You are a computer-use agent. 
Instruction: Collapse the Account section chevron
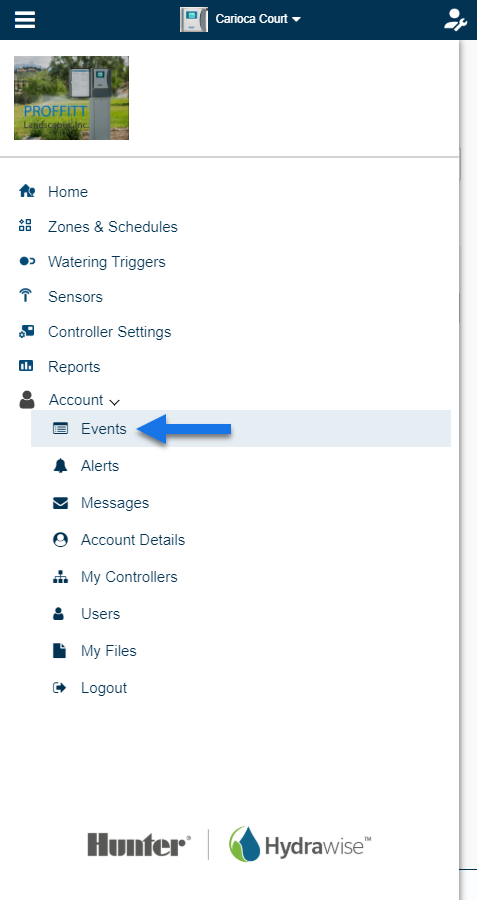(114, 402)
